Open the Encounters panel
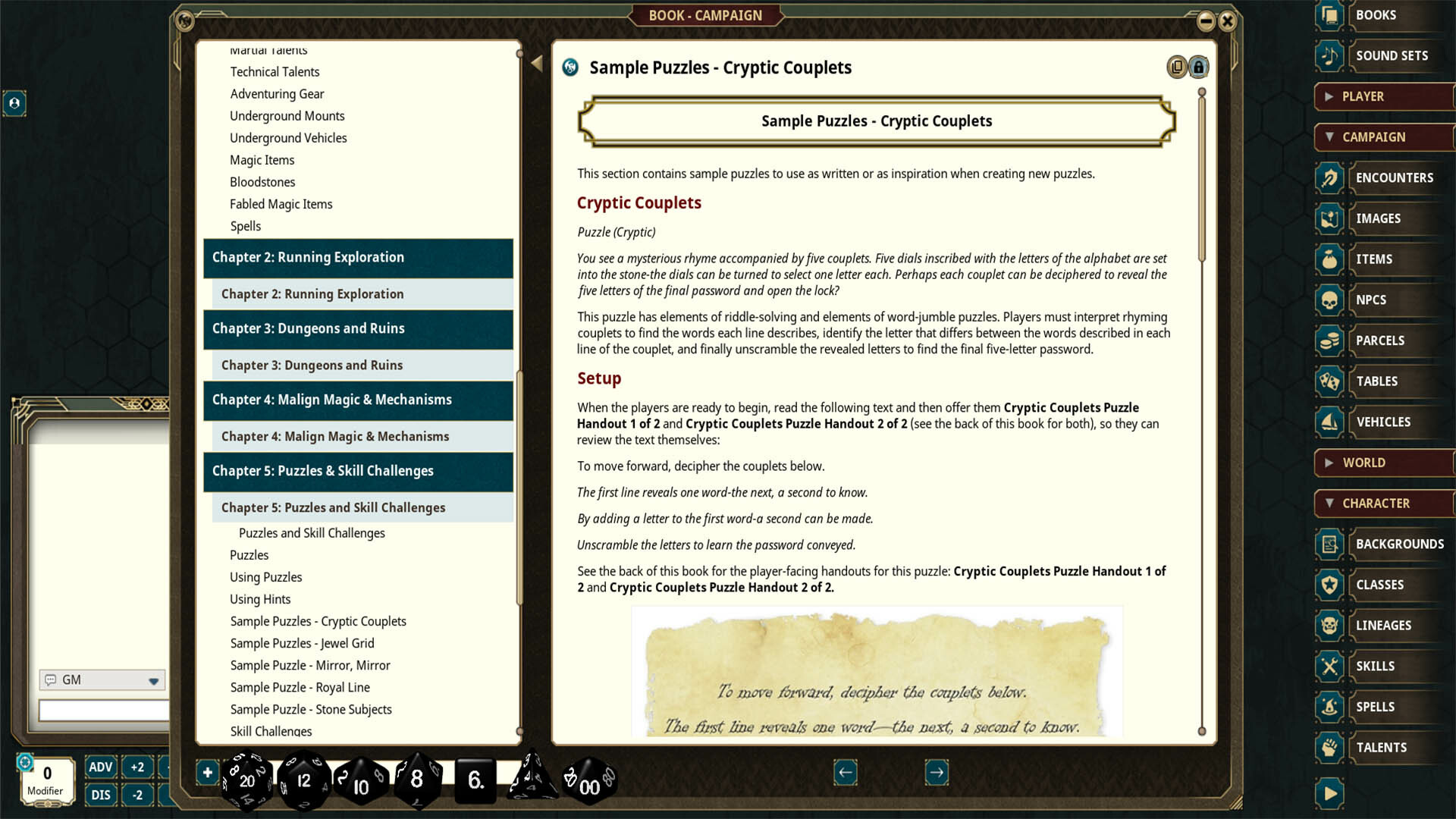Image resolution: width=1456 pixels, height=819 pixels. pyautogui.click(x=1395, y=177)
